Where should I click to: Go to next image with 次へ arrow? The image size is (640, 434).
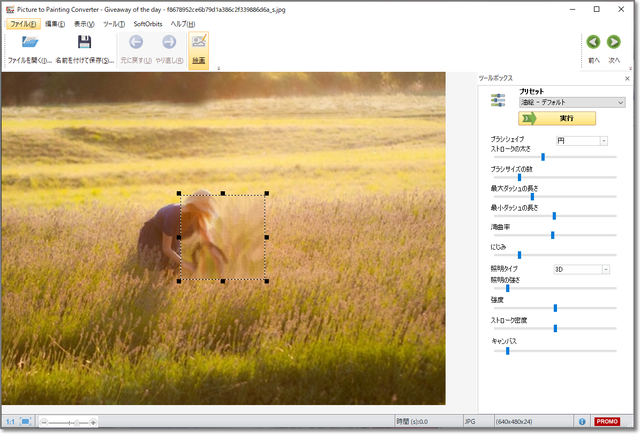[615, 42]
